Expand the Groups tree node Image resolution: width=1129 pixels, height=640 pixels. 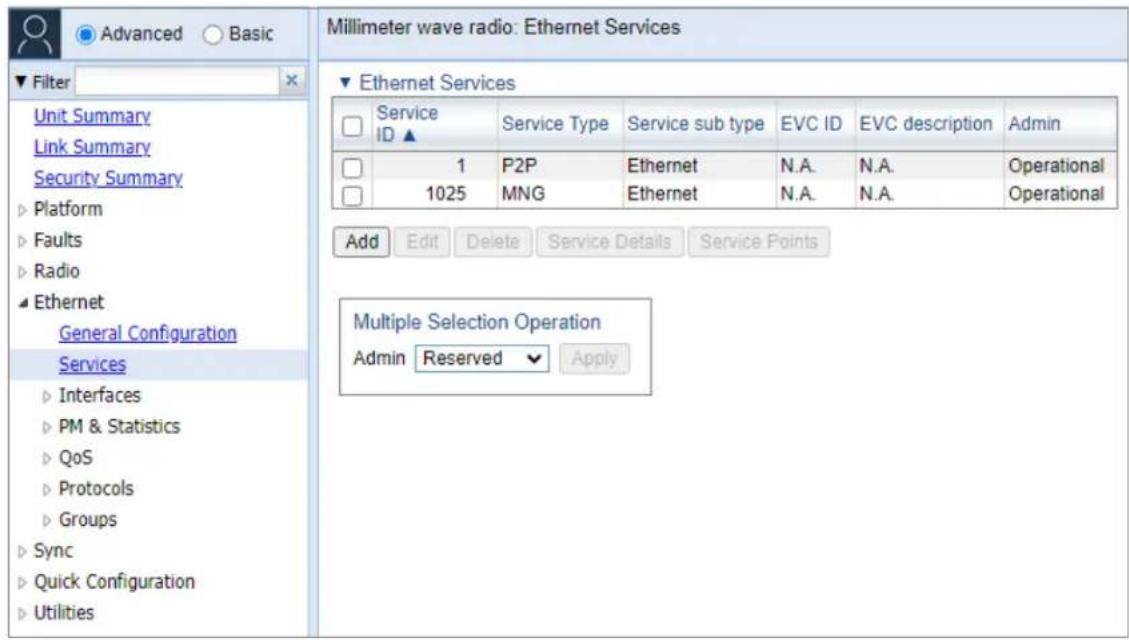[47, 520]
